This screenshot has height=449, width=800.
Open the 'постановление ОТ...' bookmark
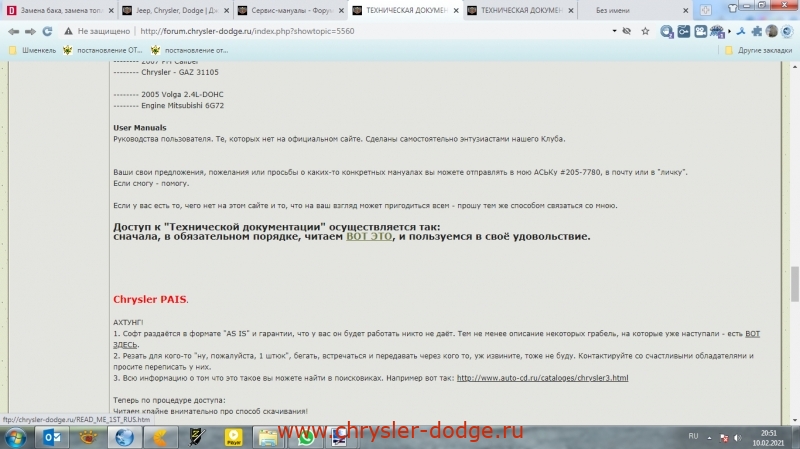coord(103,51)
